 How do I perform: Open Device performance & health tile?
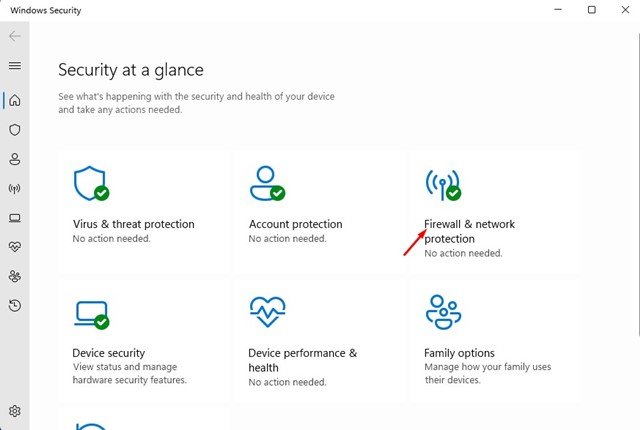320,342
